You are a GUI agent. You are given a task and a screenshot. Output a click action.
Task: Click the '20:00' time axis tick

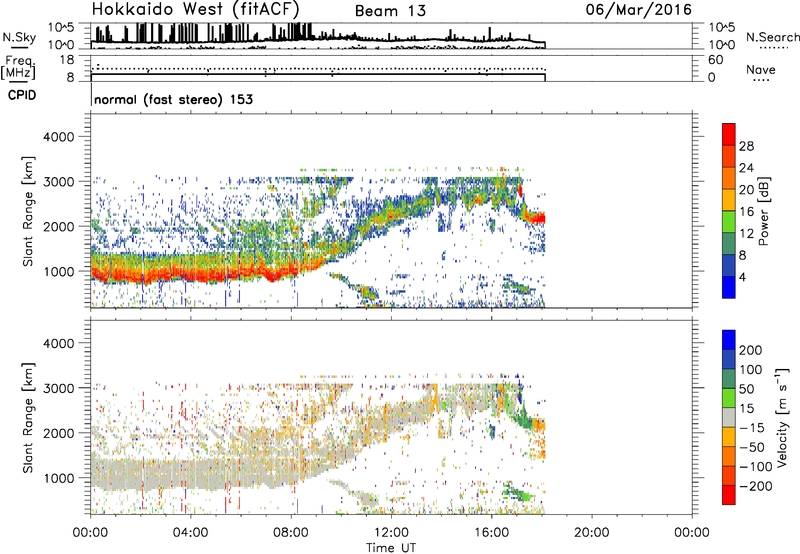pos(592,533)
